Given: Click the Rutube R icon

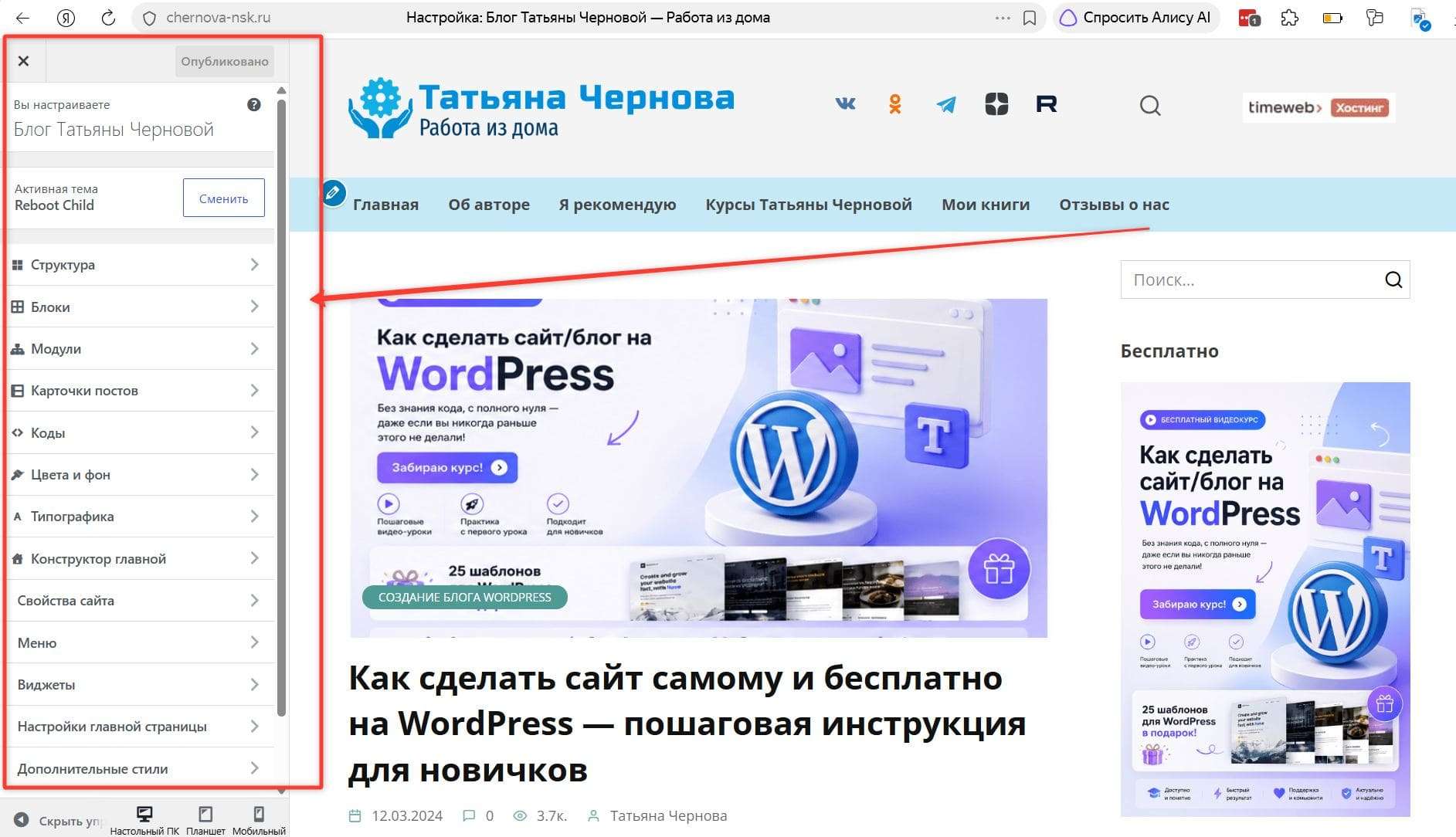Looking at the screenshot, I should click(x=1047, y=104).
